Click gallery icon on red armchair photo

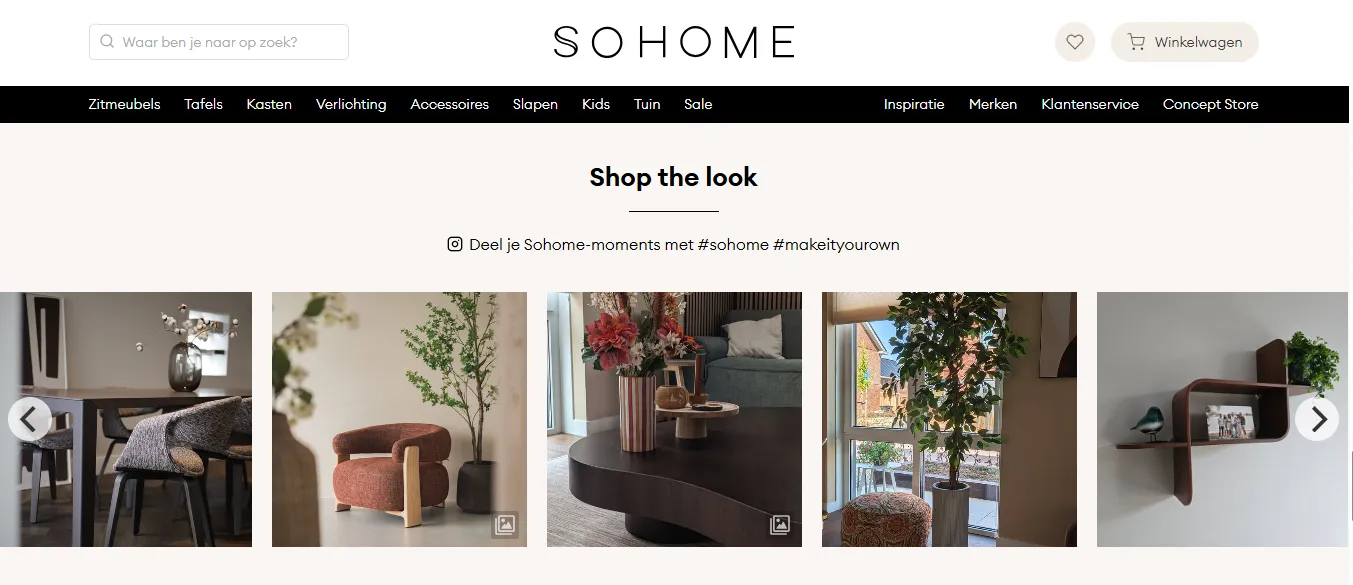[505, 524]
